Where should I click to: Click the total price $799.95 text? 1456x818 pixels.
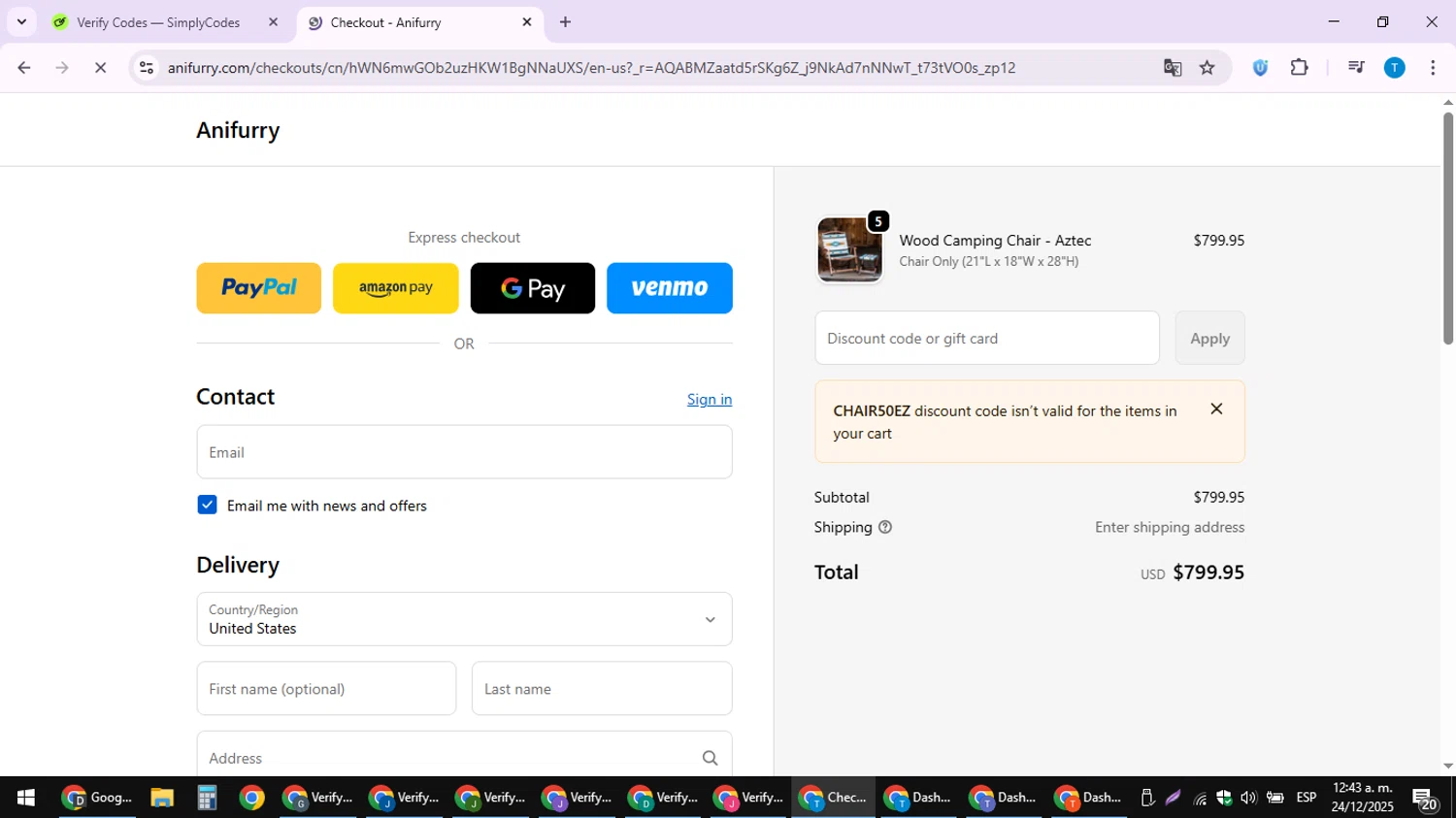[1208, 573]
